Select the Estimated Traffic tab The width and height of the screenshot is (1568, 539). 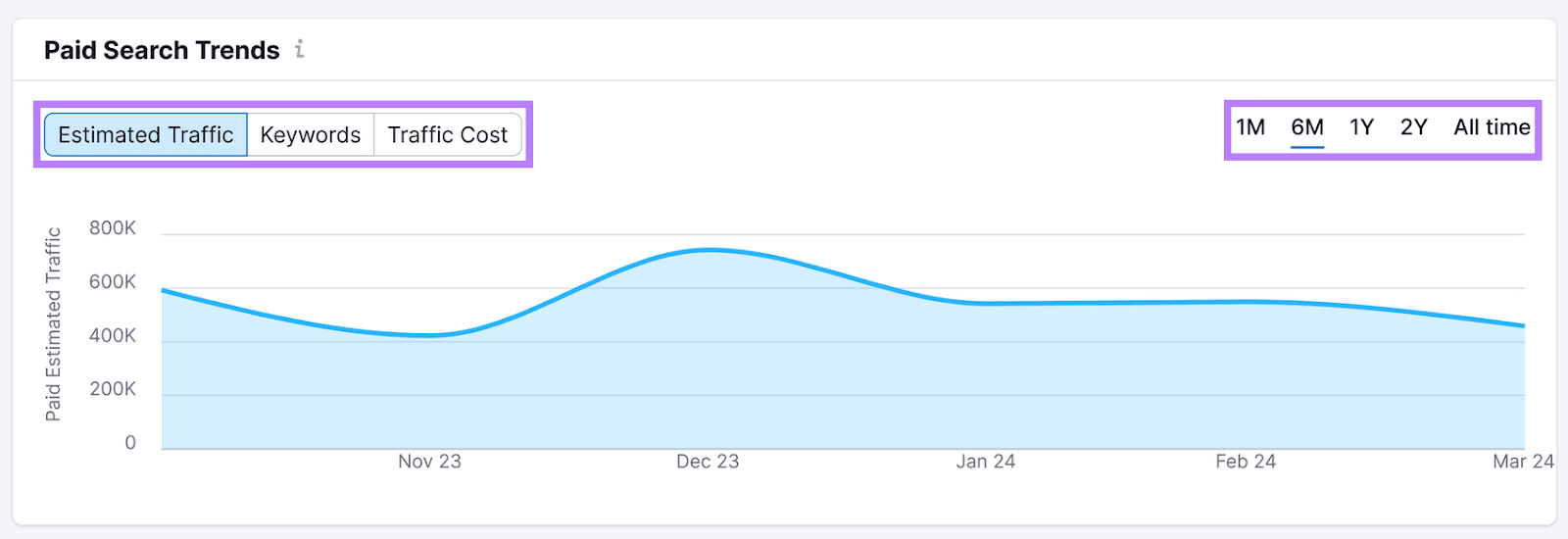coord(146,135)
